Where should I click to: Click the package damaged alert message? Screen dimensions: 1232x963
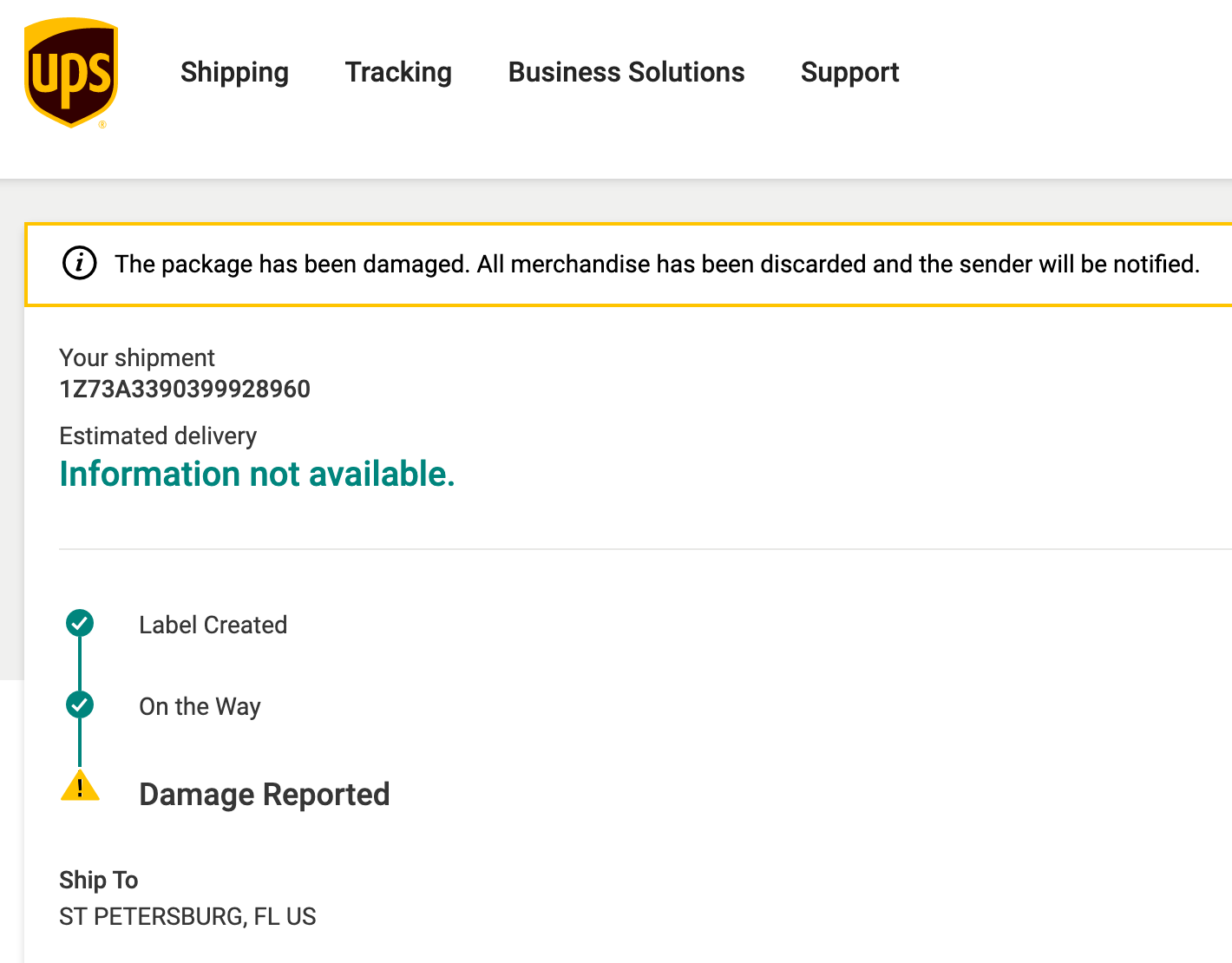point(657,264)
